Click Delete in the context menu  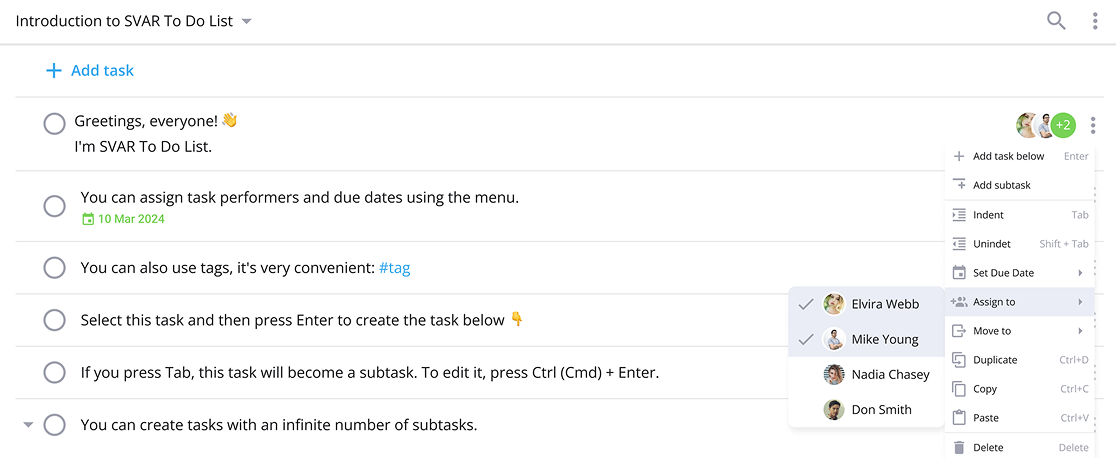(x=1020, y=447)
